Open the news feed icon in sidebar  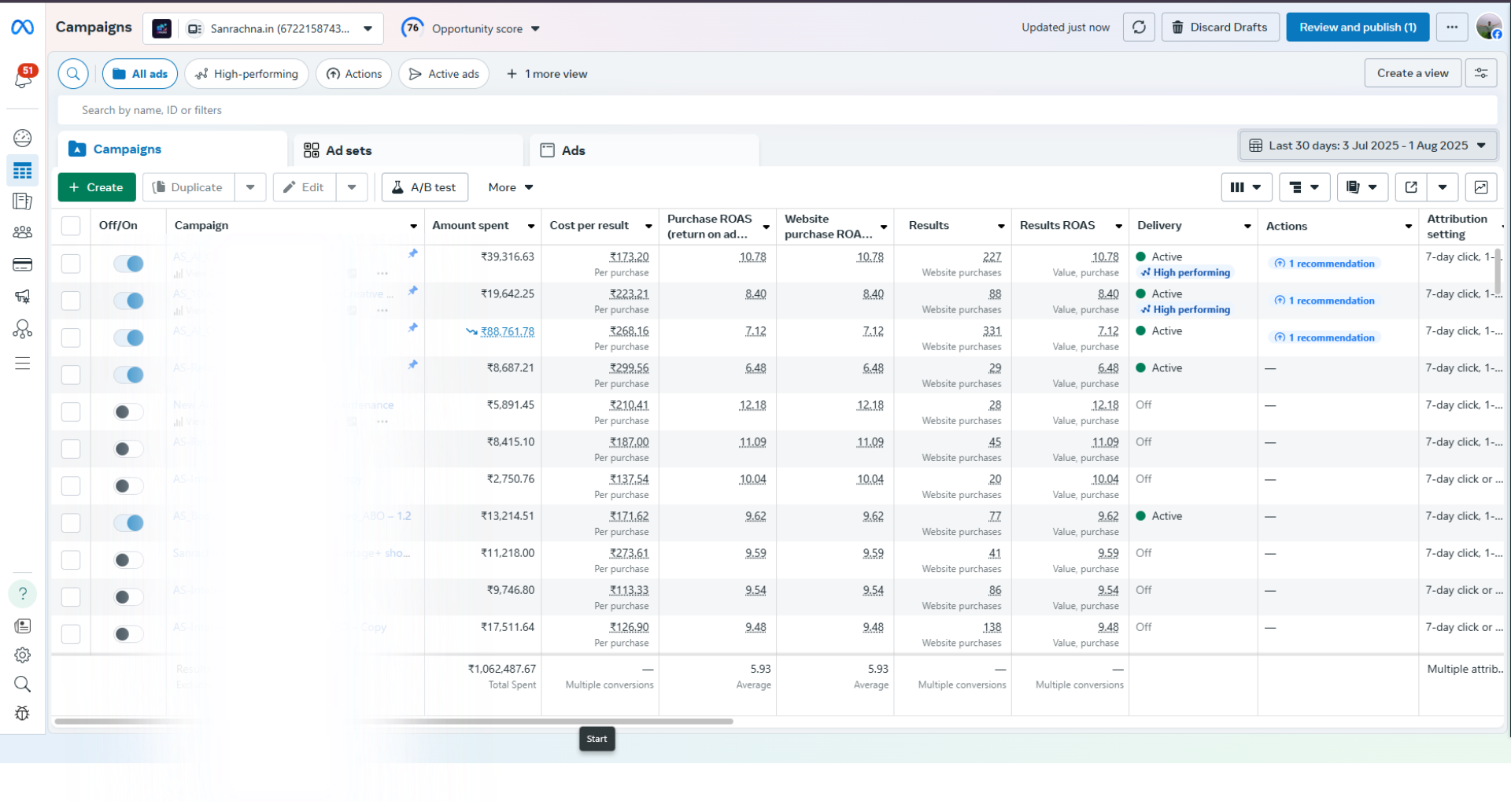(23, 626)
